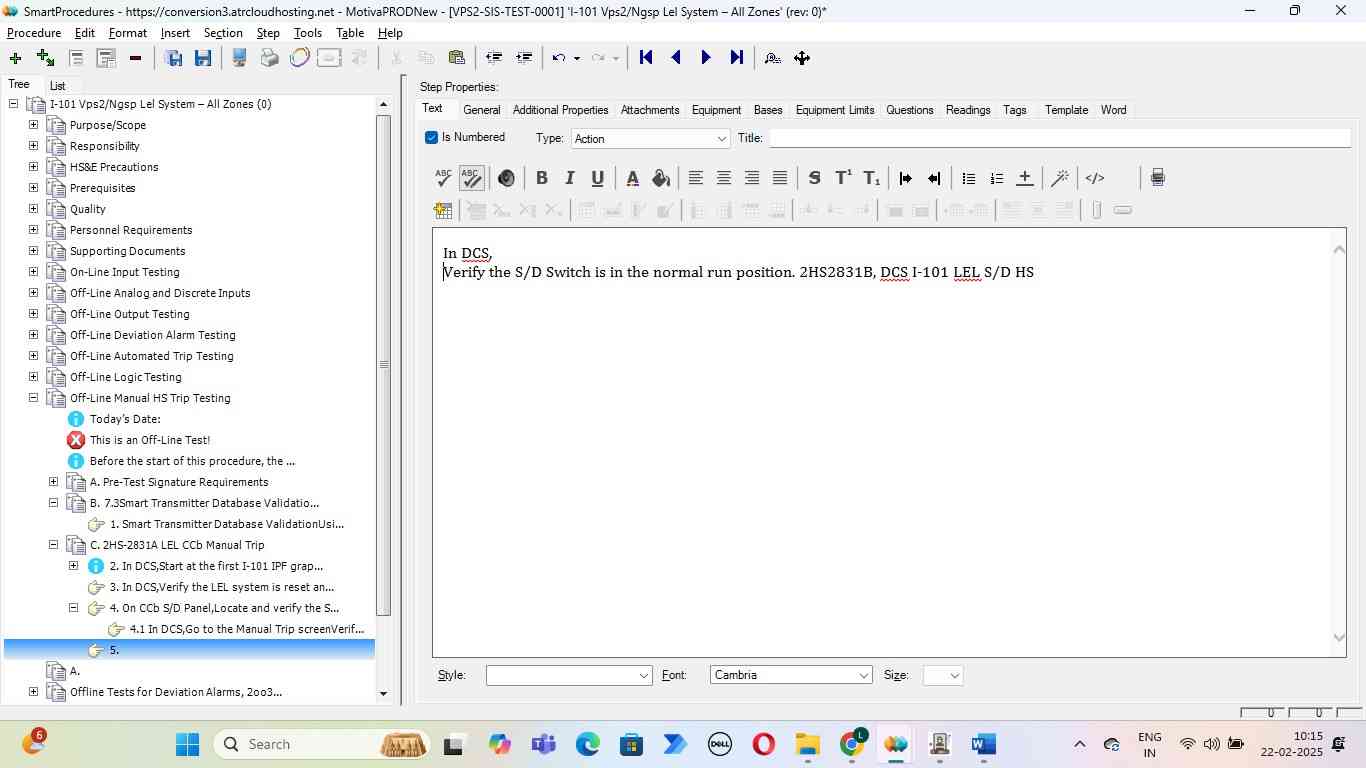Click the taskbar Search box

(322, 744)
